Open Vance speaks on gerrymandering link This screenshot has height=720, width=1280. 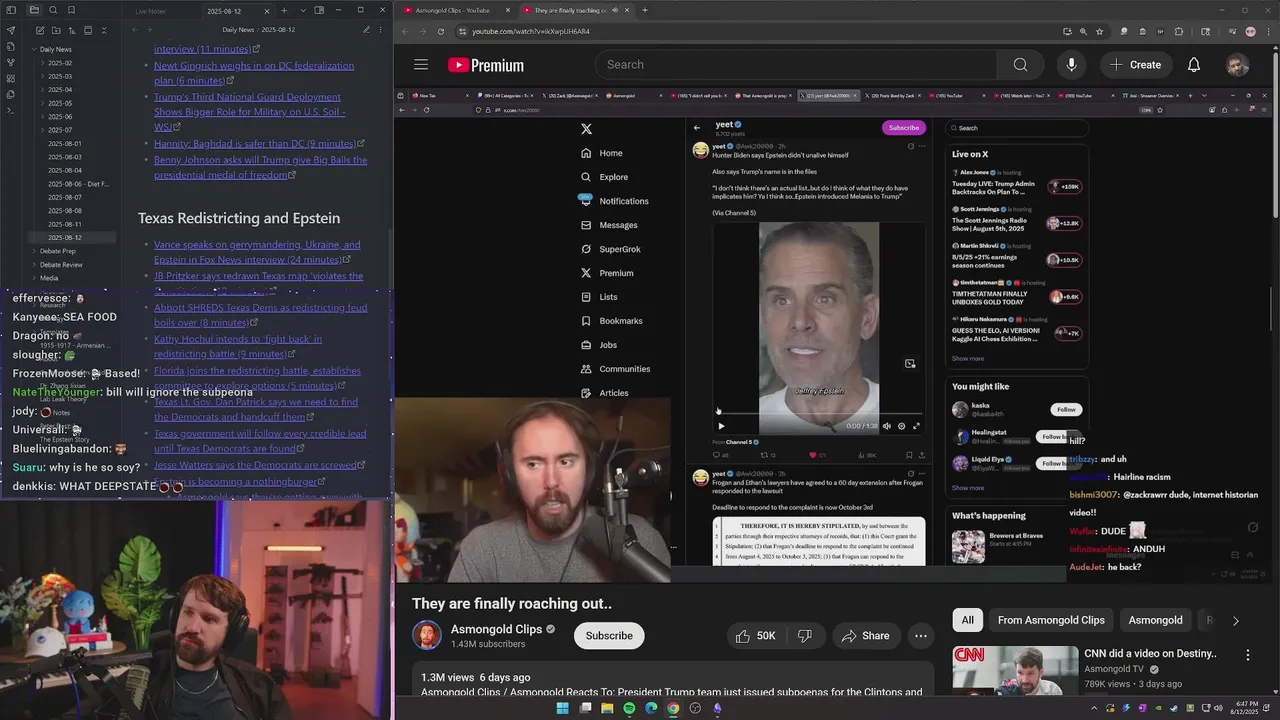(x=257, y=252)
